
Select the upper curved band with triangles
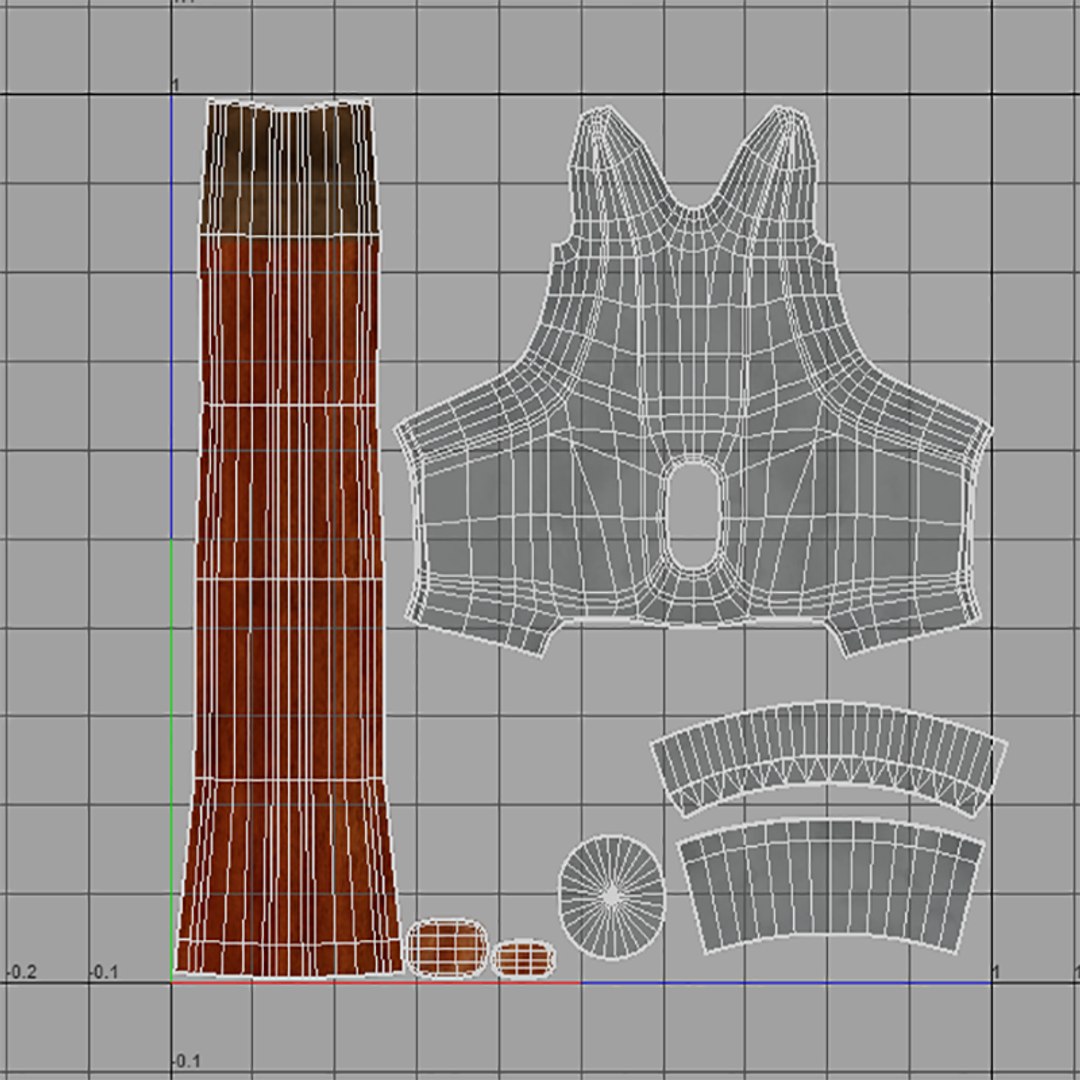tap(829, 758)
